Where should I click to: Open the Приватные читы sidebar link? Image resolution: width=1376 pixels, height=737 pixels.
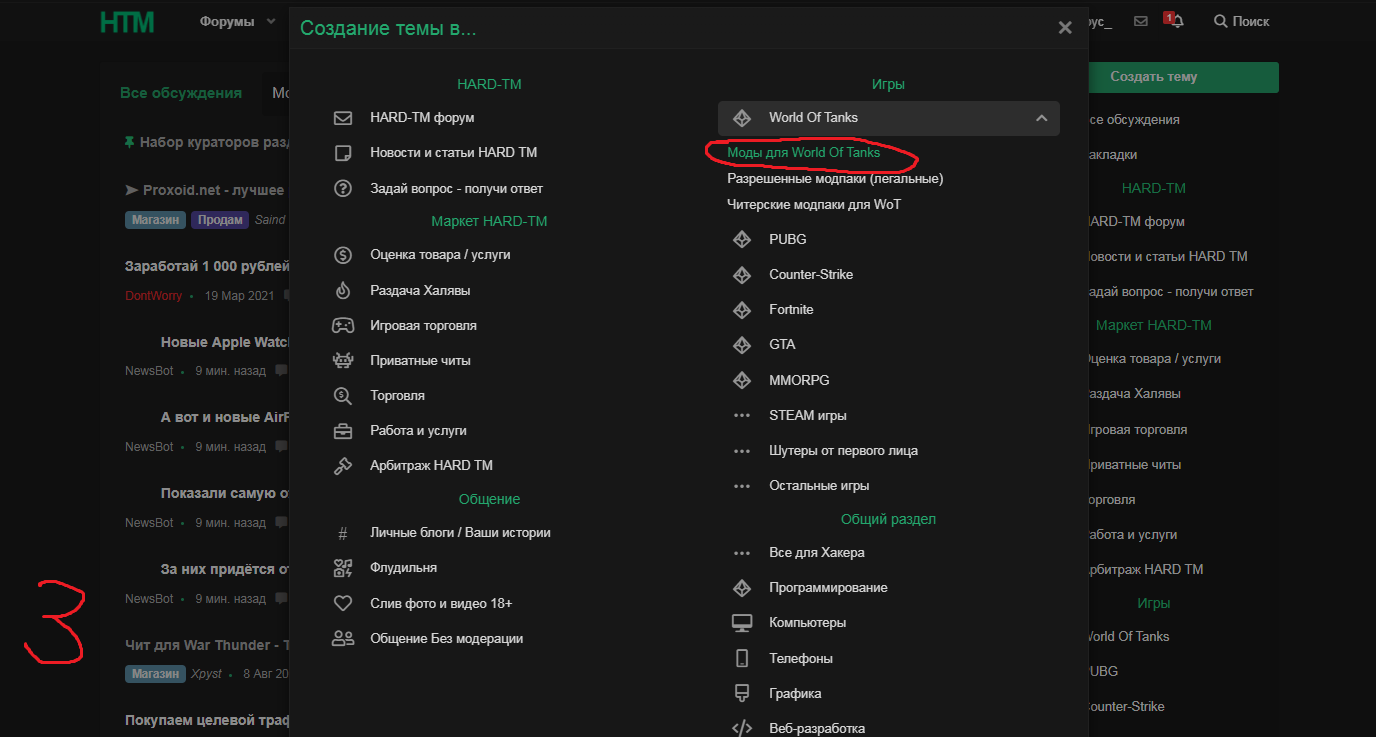[1133, 465]
